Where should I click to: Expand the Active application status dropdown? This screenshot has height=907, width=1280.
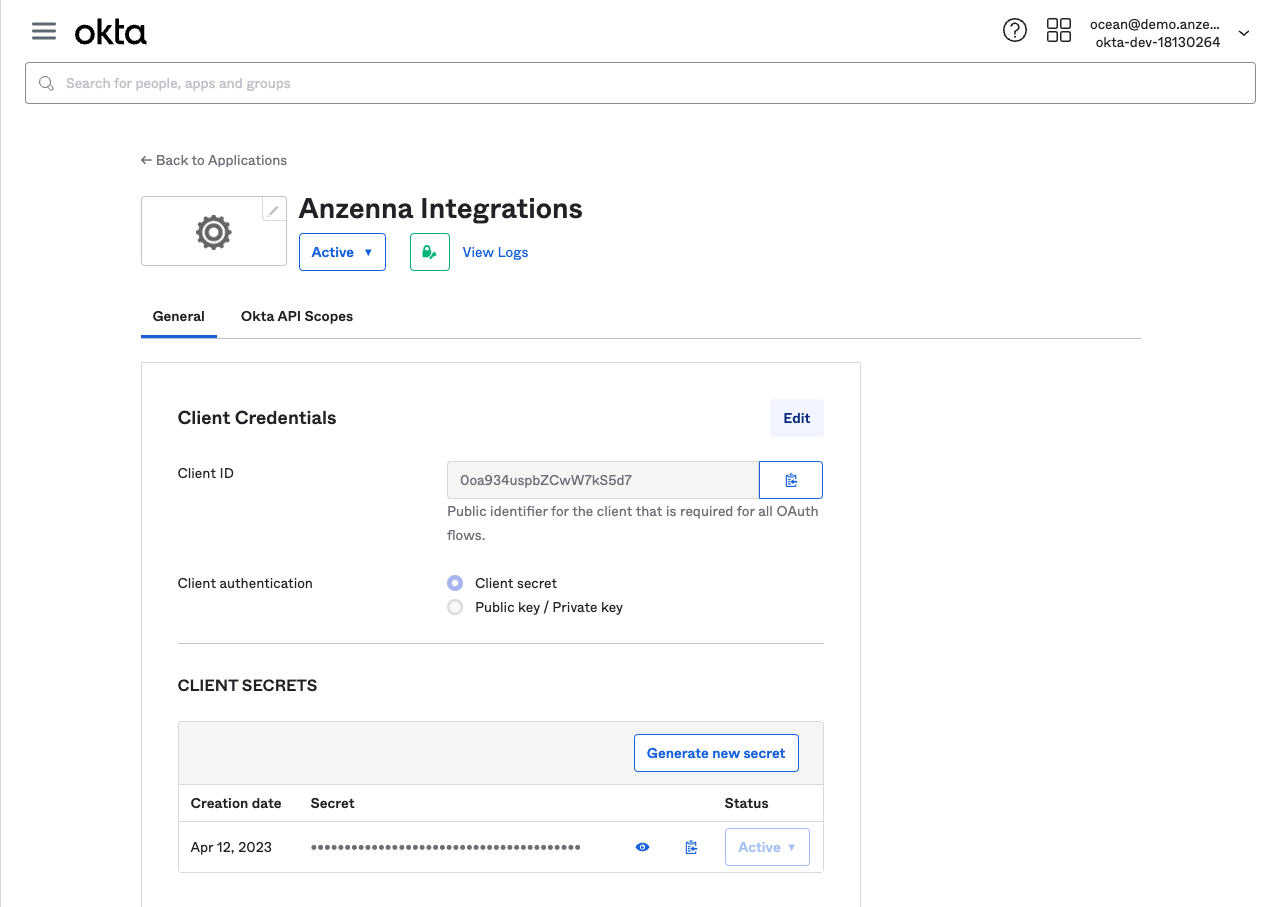[342, 252]
